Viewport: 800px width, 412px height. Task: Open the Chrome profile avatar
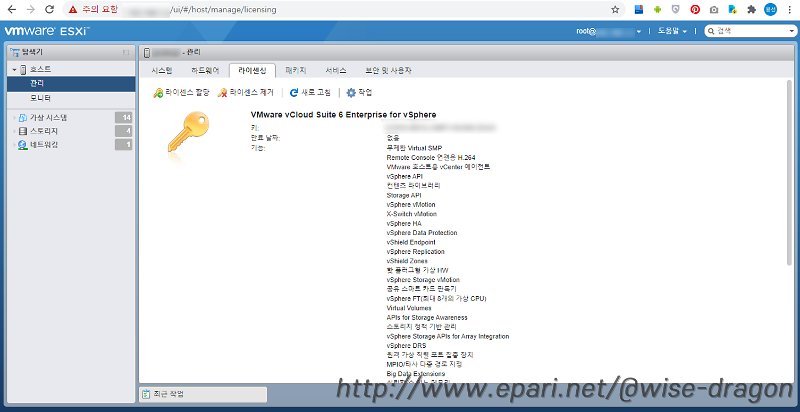tap(770, 10)
